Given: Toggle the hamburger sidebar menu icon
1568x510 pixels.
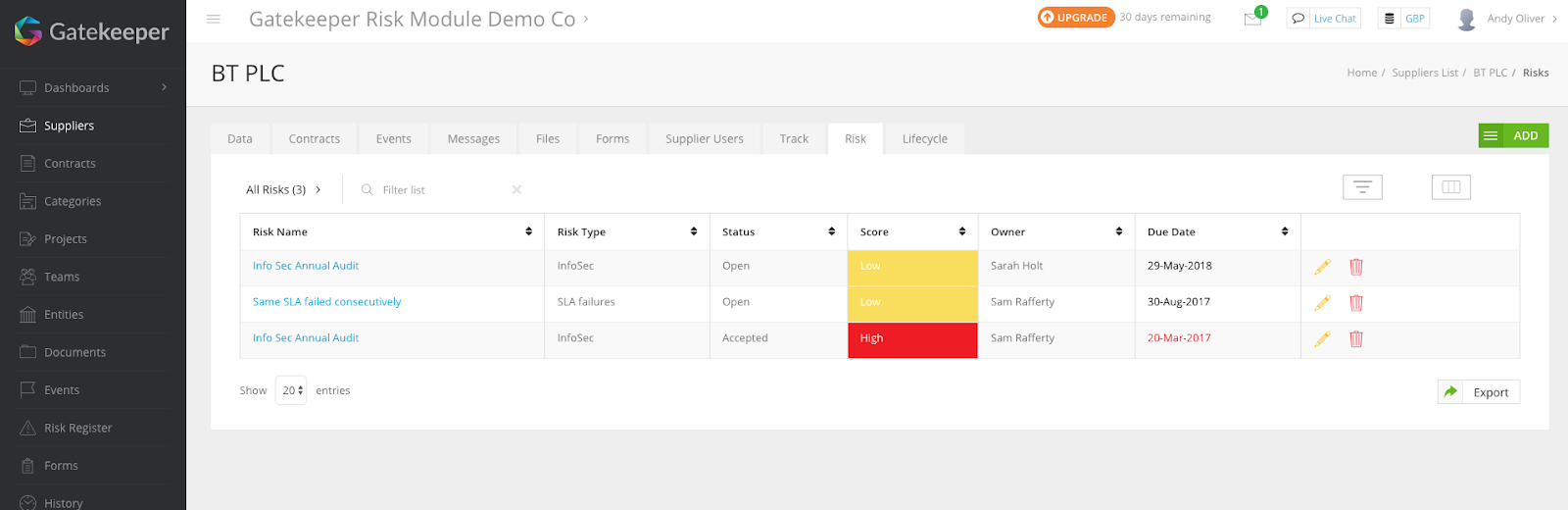Looking at the screenshot, I should pos(214,19).
